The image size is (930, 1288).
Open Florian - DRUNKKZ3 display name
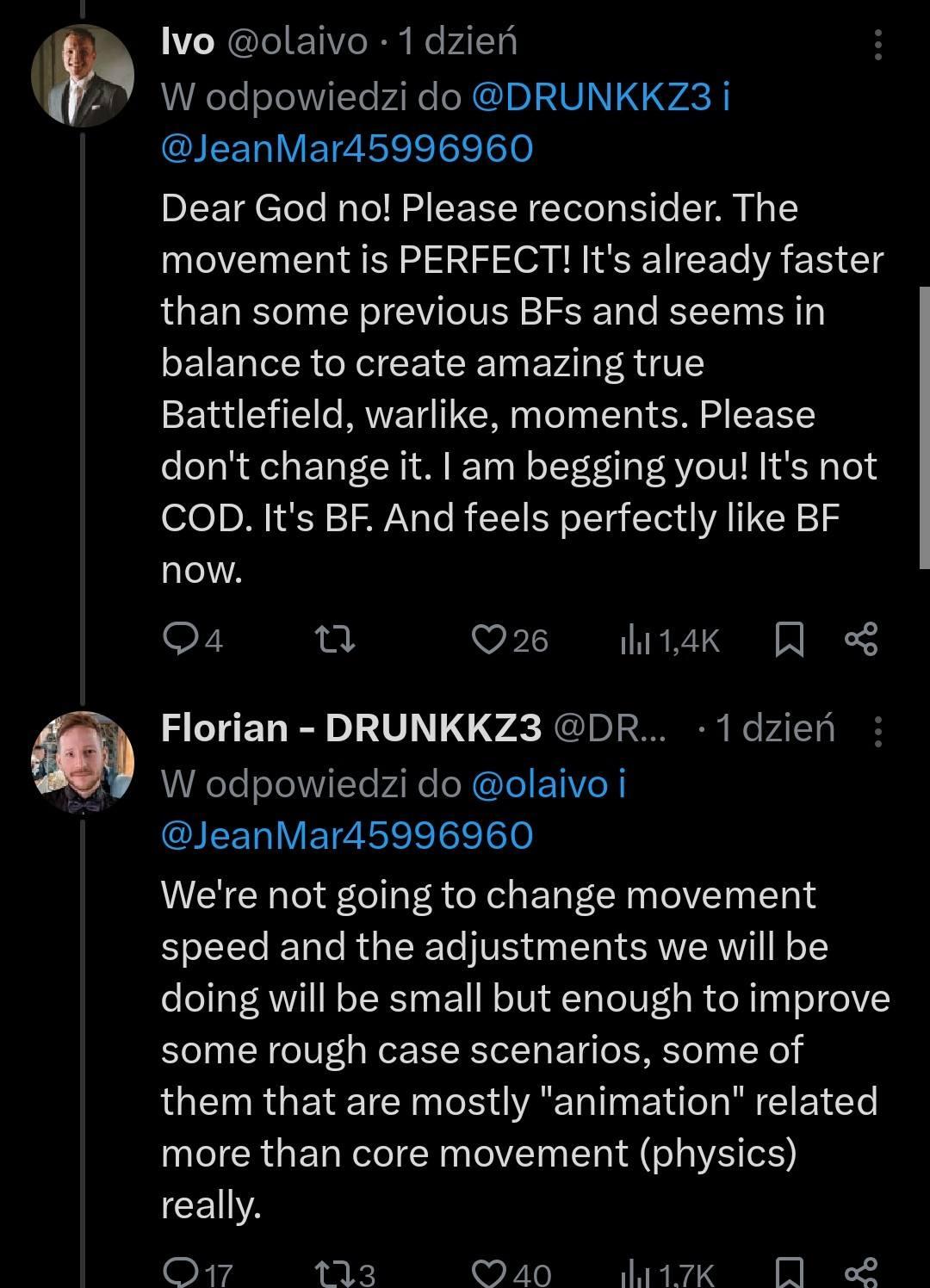(351, 728)
